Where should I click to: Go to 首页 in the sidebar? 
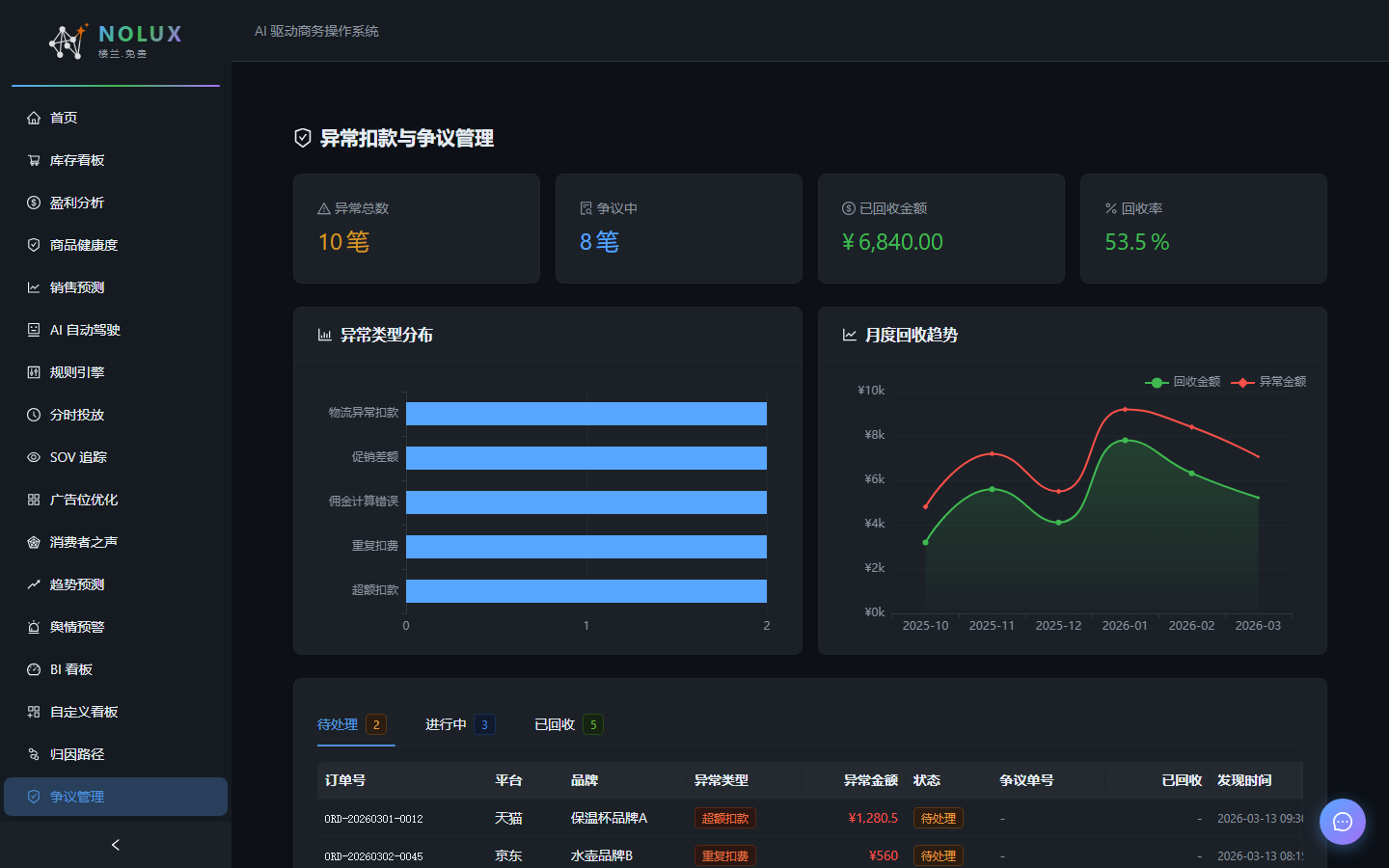(x=116, y=118)
